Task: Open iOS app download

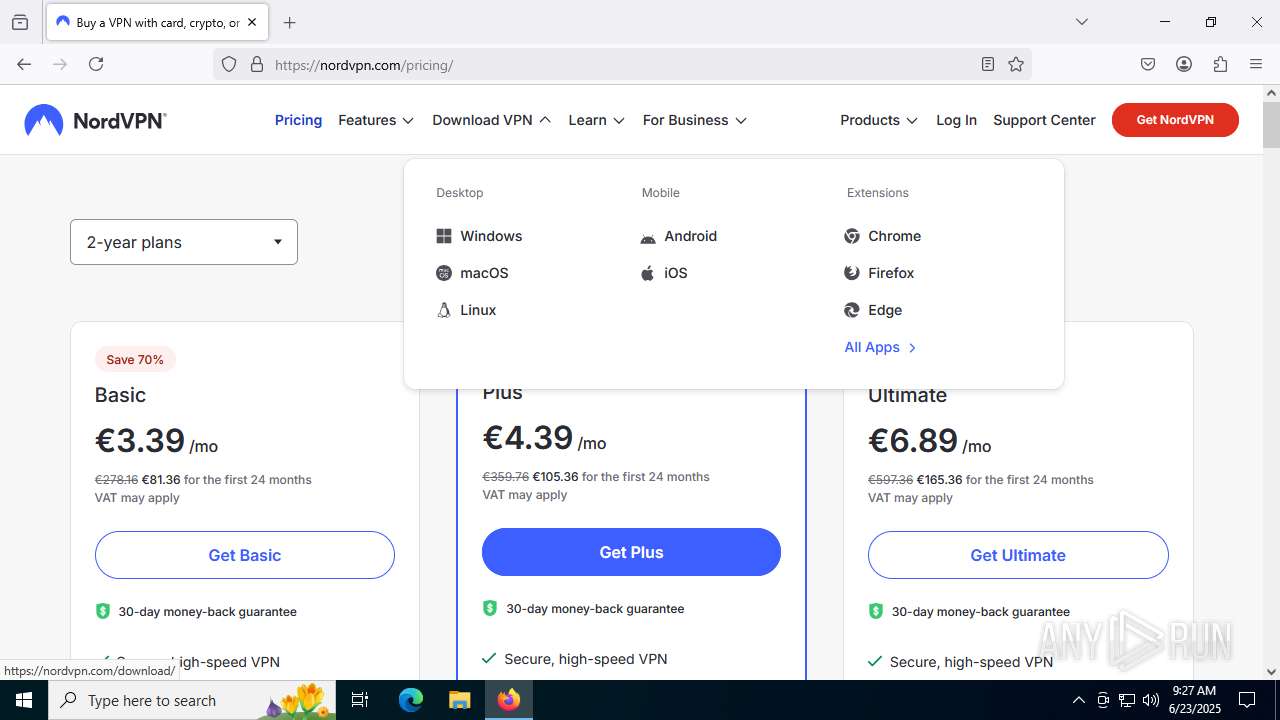Action: tap(664, 273)
